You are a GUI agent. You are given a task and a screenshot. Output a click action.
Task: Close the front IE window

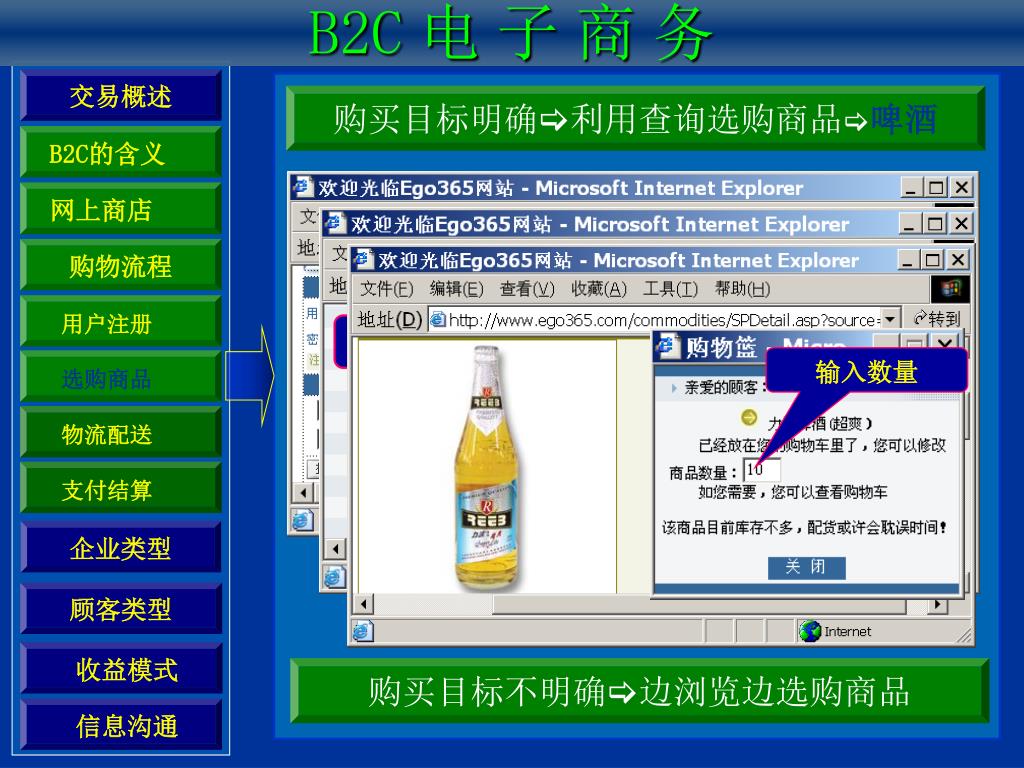pyautogui.click(x=957, y=260)
